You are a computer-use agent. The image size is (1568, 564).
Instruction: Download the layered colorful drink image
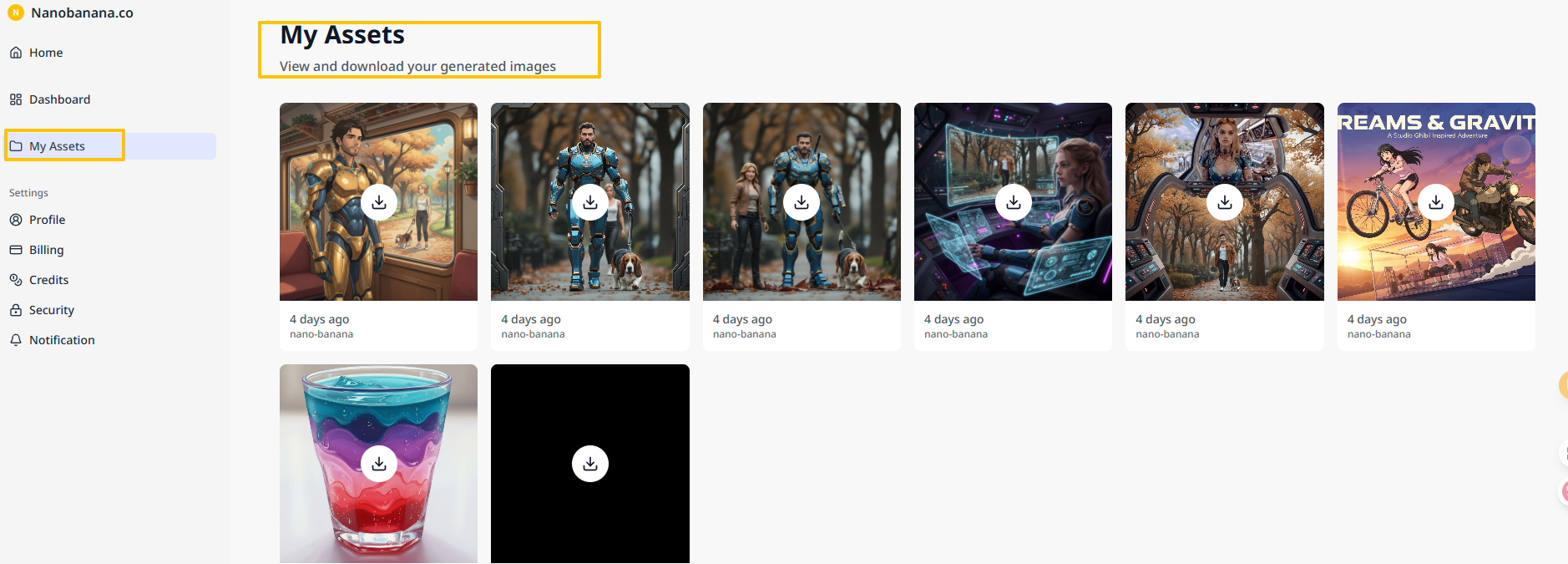click(379, 464)
